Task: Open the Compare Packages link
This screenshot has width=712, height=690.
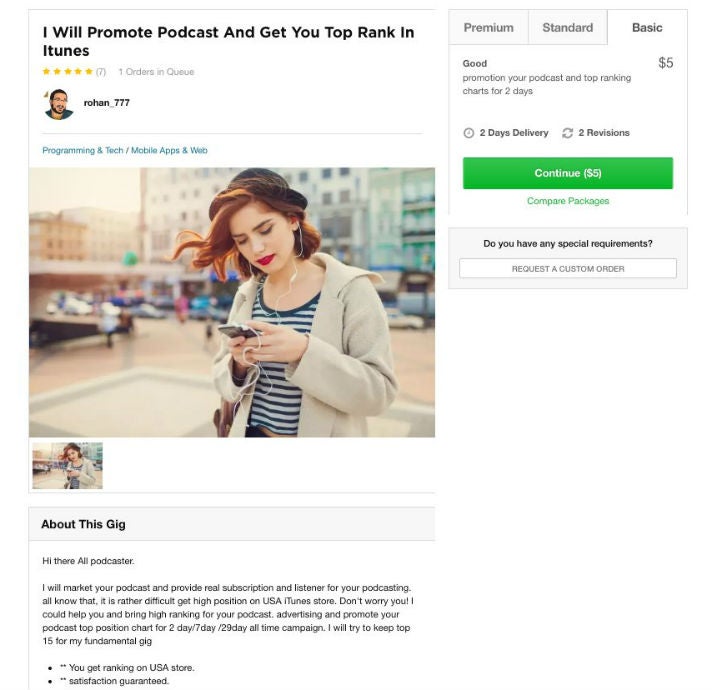Action: point(568,201)
